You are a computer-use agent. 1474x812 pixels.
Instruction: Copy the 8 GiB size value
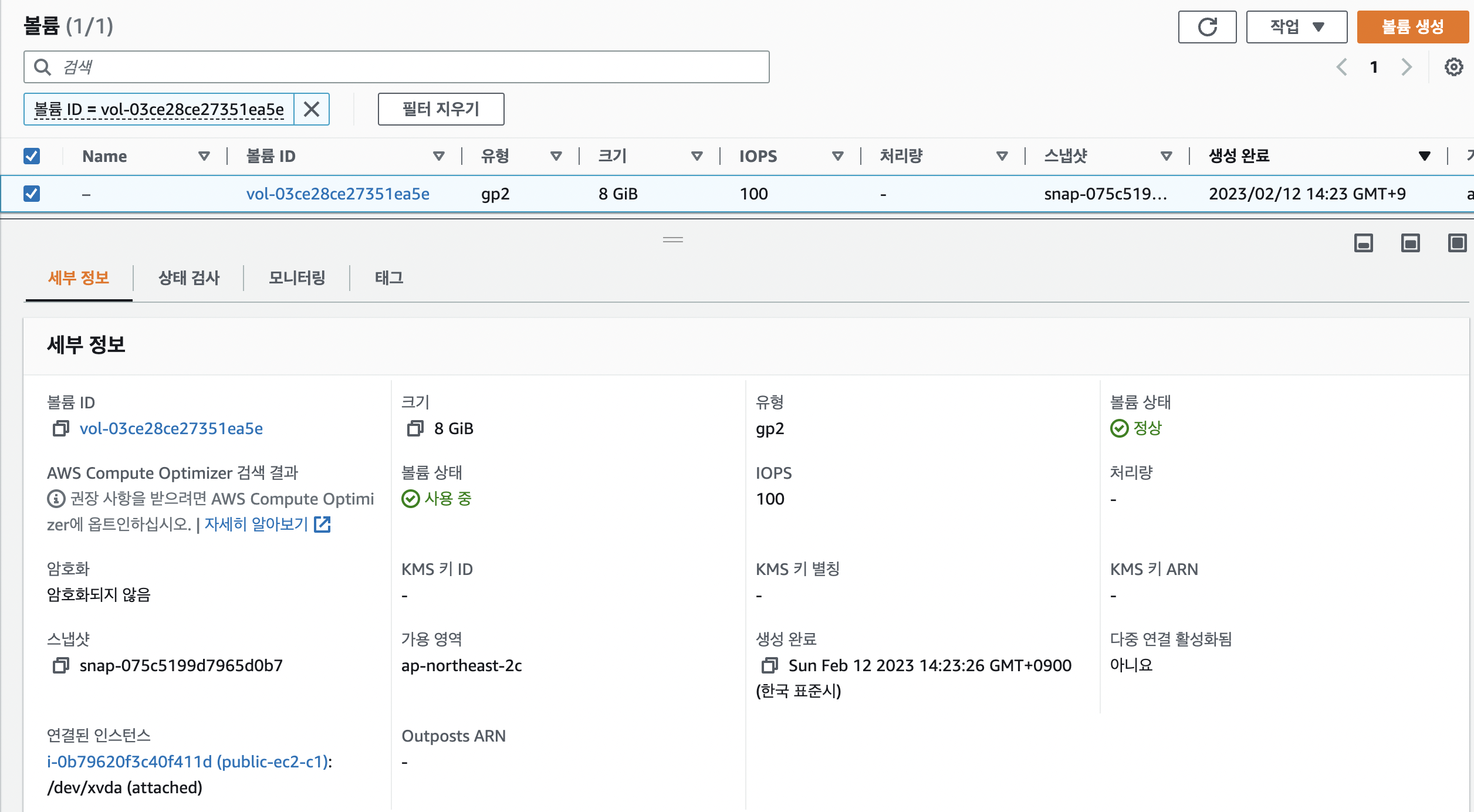415,429
